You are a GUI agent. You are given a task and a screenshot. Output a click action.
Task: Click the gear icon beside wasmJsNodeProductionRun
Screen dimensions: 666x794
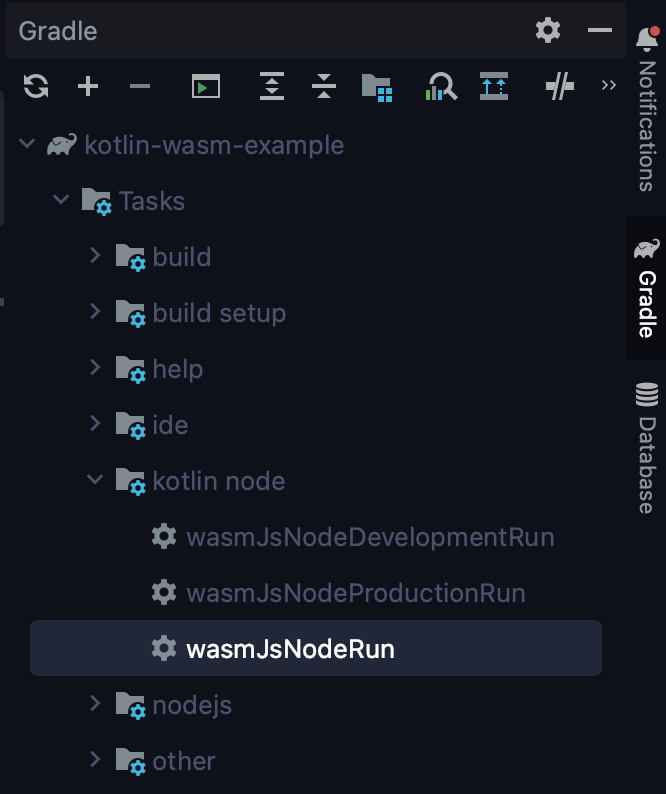pyautogui.click(x=164, y=592)
